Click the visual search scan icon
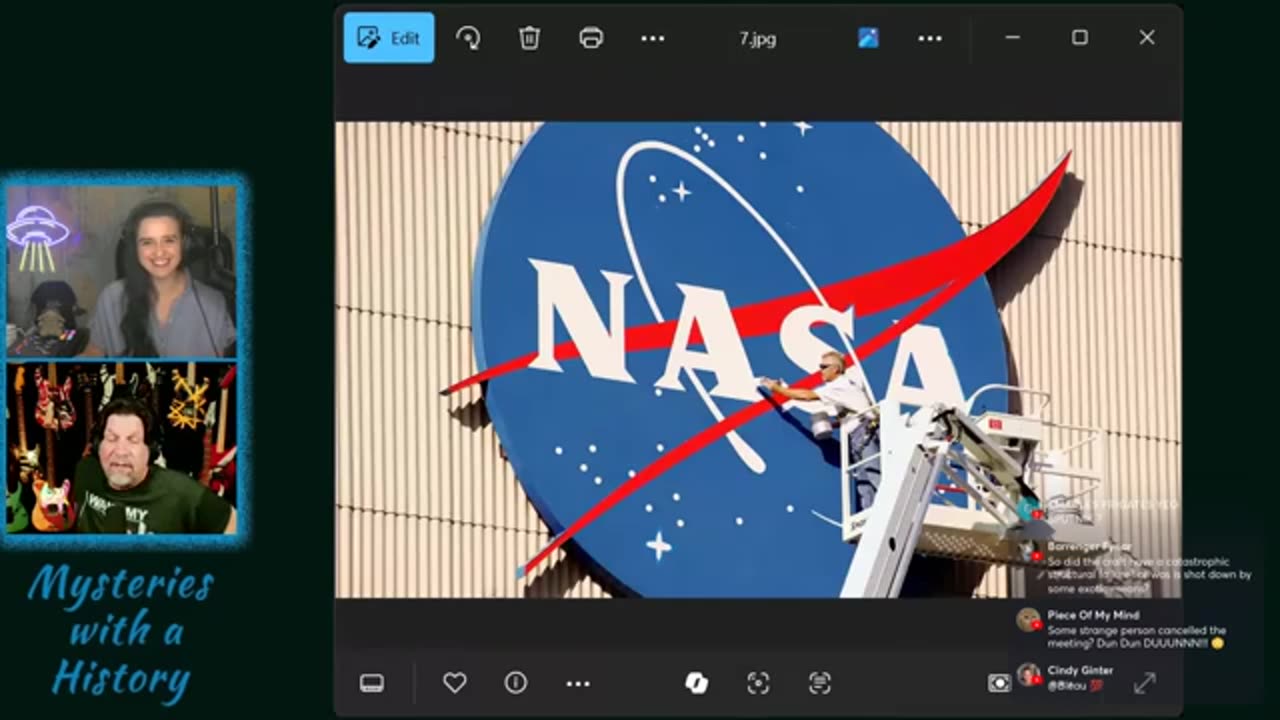The height and width of the screenshot is (720, 1280). pyautogui.click(x=758, y=683)
